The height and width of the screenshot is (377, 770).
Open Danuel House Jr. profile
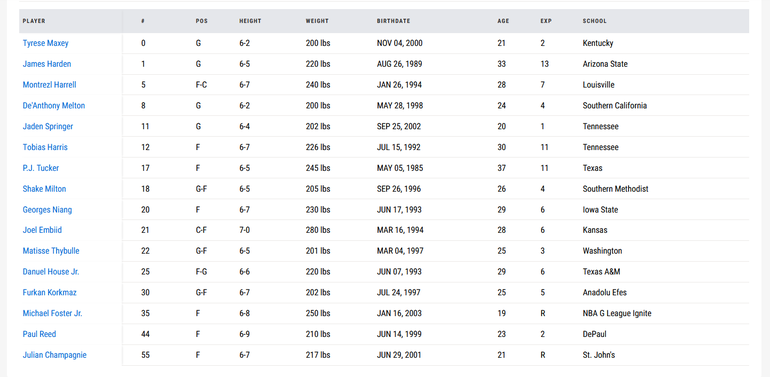click(x=51, y=272)
